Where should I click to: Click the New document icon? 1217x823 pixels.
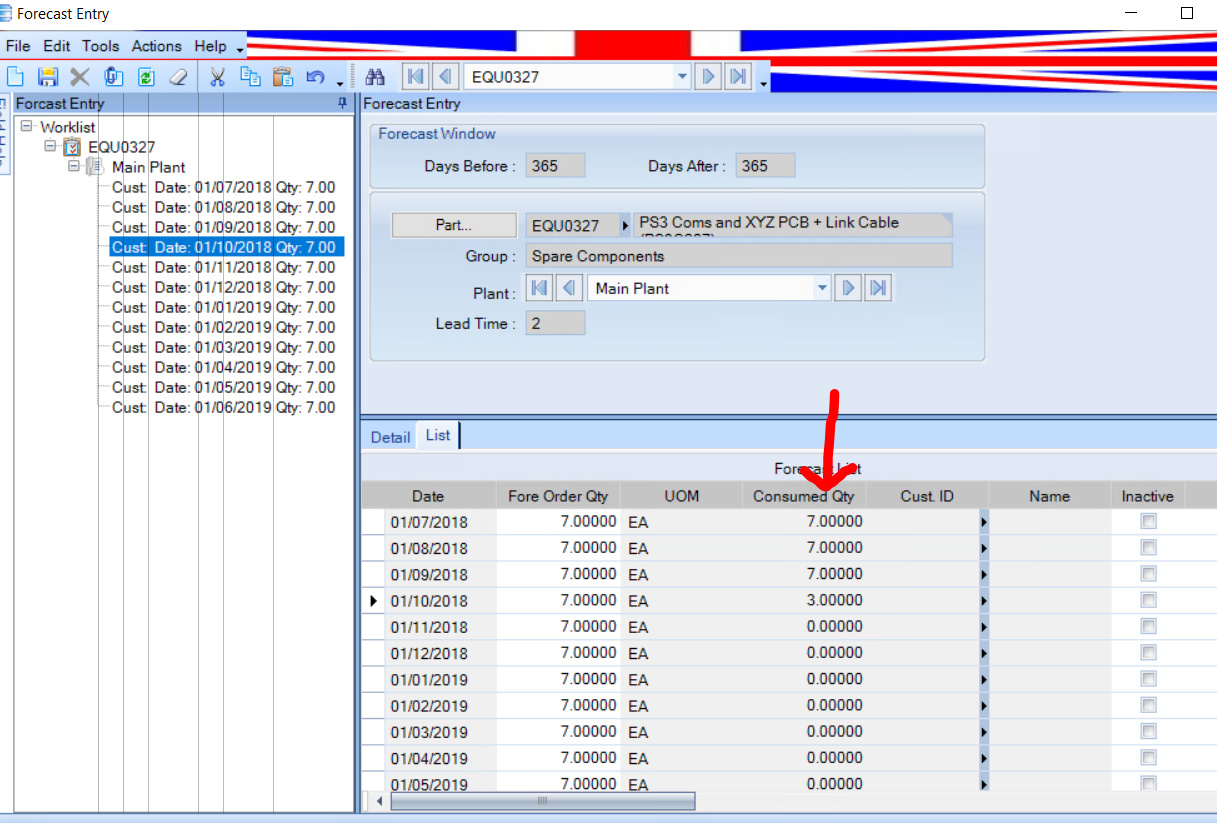pos(16,77)
